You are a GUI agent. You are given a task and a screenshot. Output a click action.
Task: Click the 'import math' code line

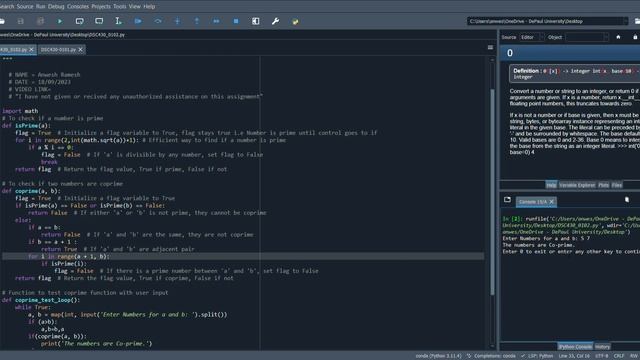[20, 111]
